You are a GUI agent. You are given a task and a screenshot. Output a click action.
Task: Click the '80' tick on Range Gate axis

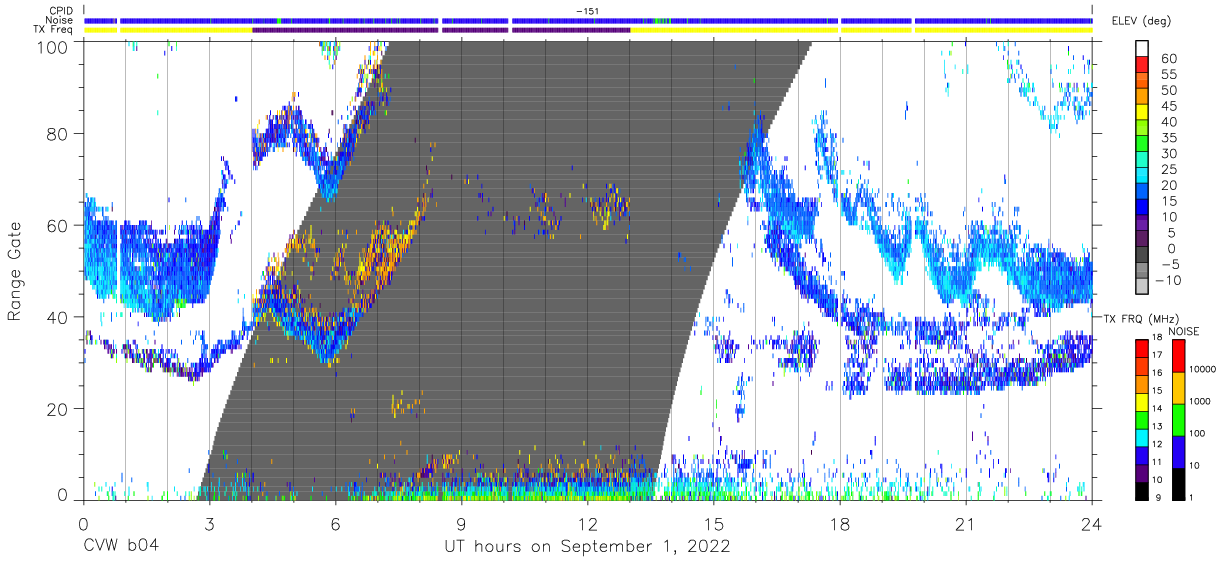coord(58,134)
